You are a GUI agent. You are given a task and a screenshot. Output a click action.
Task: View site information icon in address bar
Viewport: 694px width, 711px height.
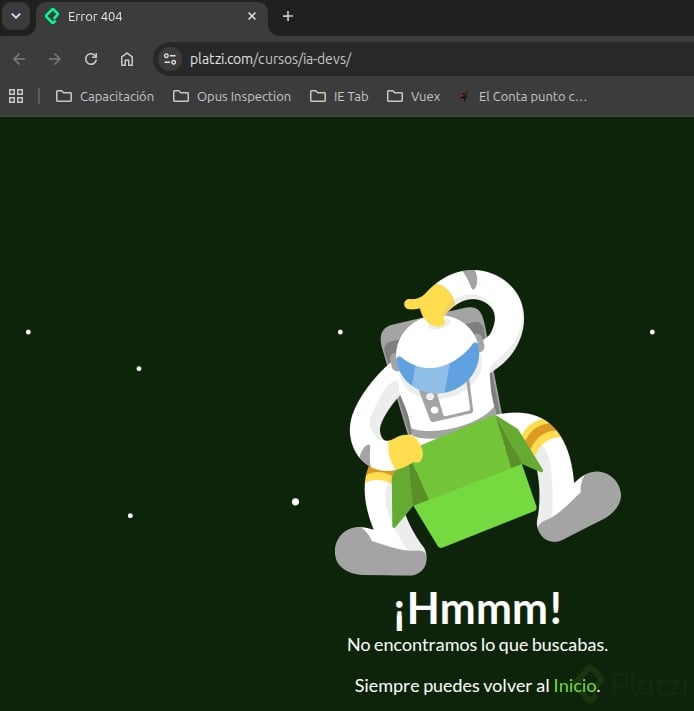click(170, 59)
